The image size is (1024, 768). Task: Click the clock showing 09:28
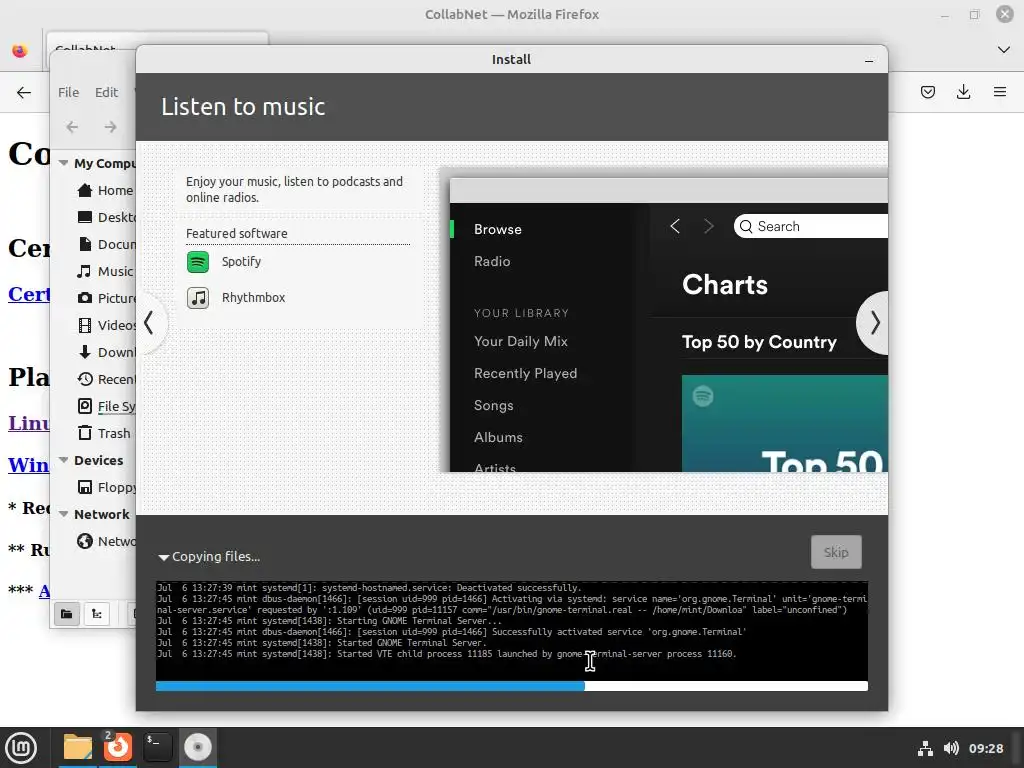pyautogui.click(x=986, y=748)
